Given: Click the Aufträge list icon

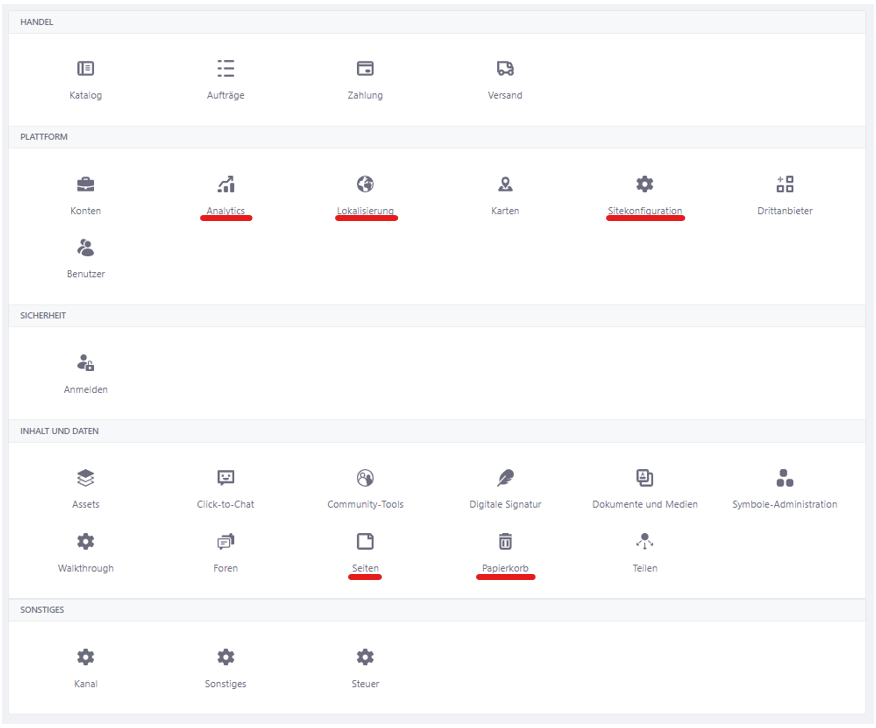Looking at the screenshot, I should pyautogui.click(x=226, y=69).
